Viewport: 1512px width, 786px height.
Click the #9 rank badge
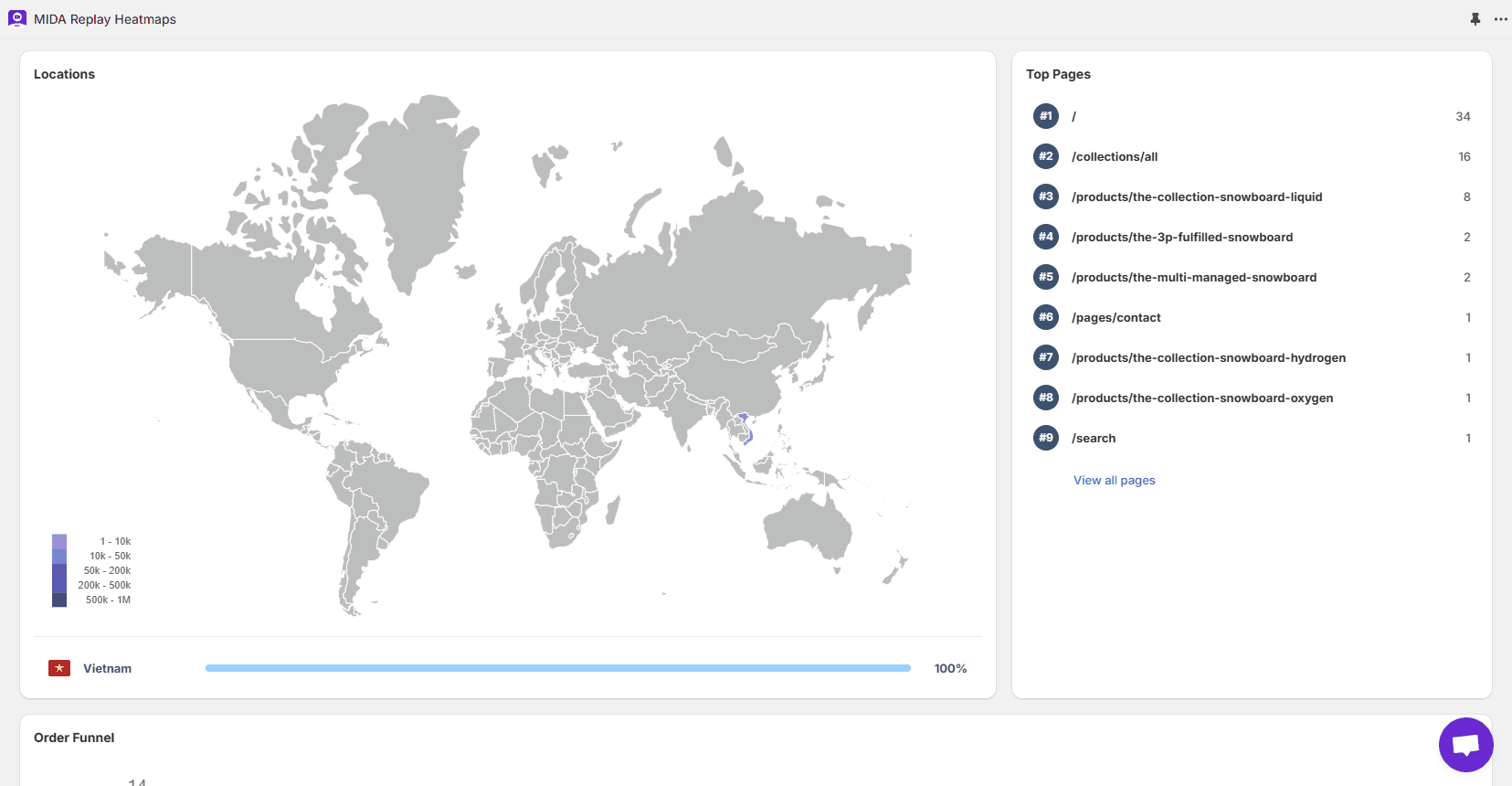coord(1046,438)
